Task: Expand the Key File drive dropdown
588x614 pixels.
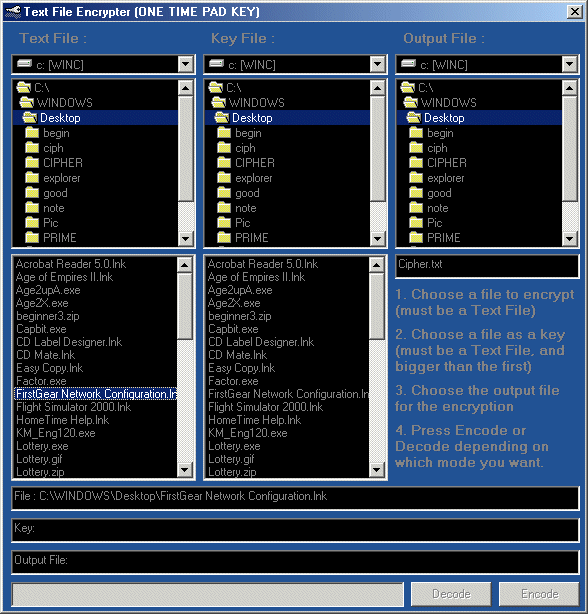Action: pos(377,64)
